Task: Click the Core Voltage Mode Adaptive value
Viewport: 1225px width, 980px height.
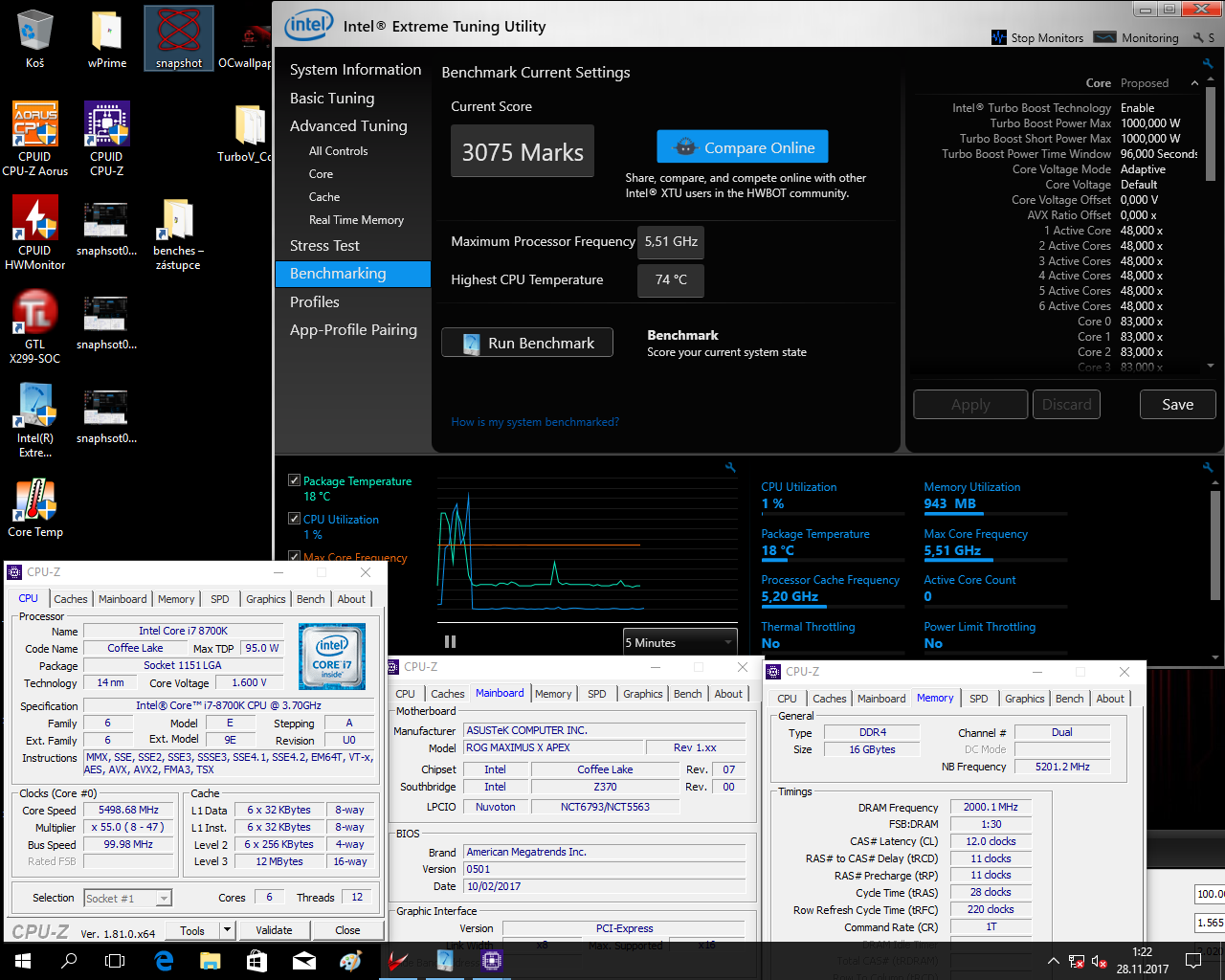Action: (x=1143, y=169)
